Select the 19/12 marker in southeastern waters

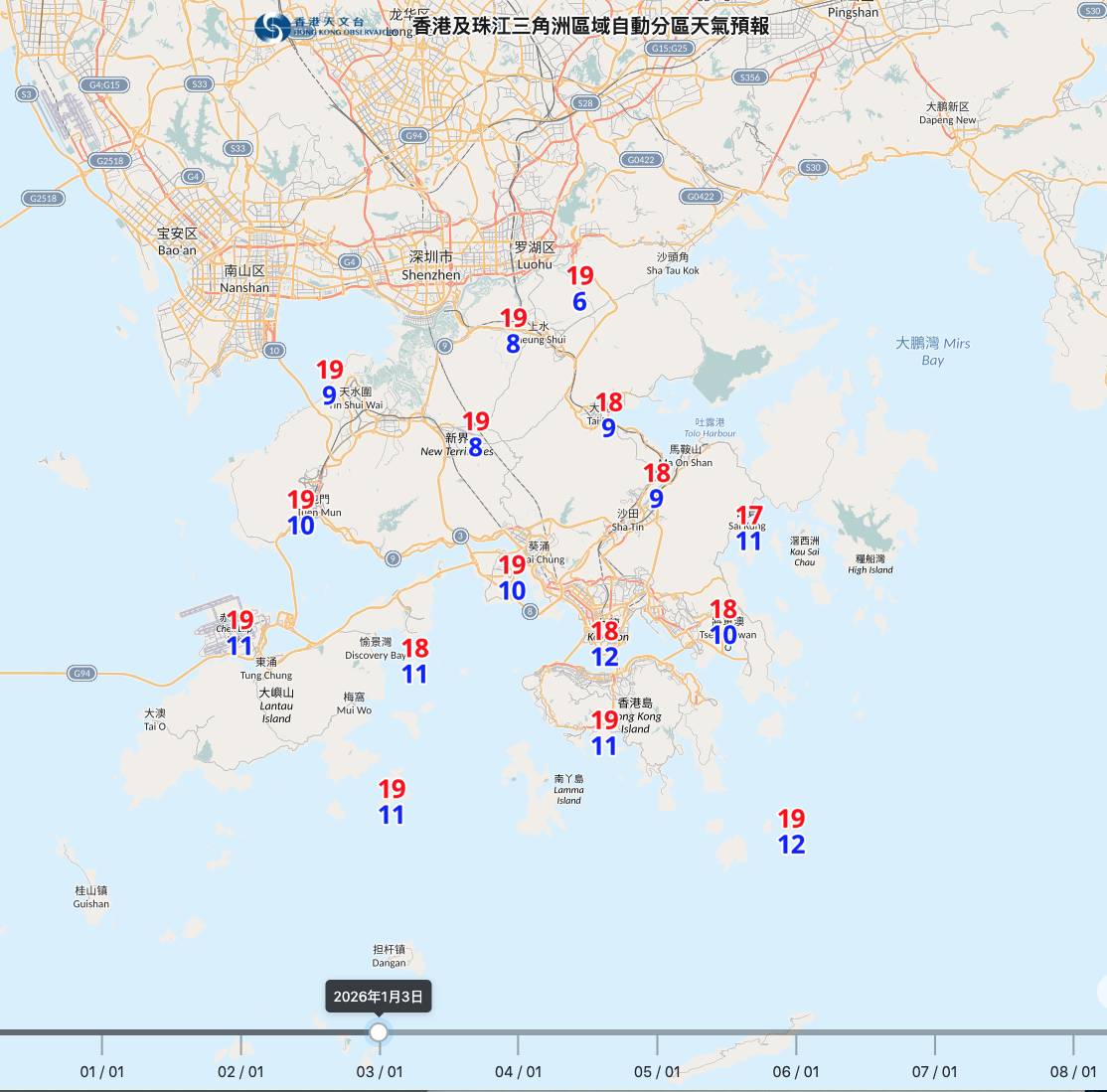coord(791,832)
